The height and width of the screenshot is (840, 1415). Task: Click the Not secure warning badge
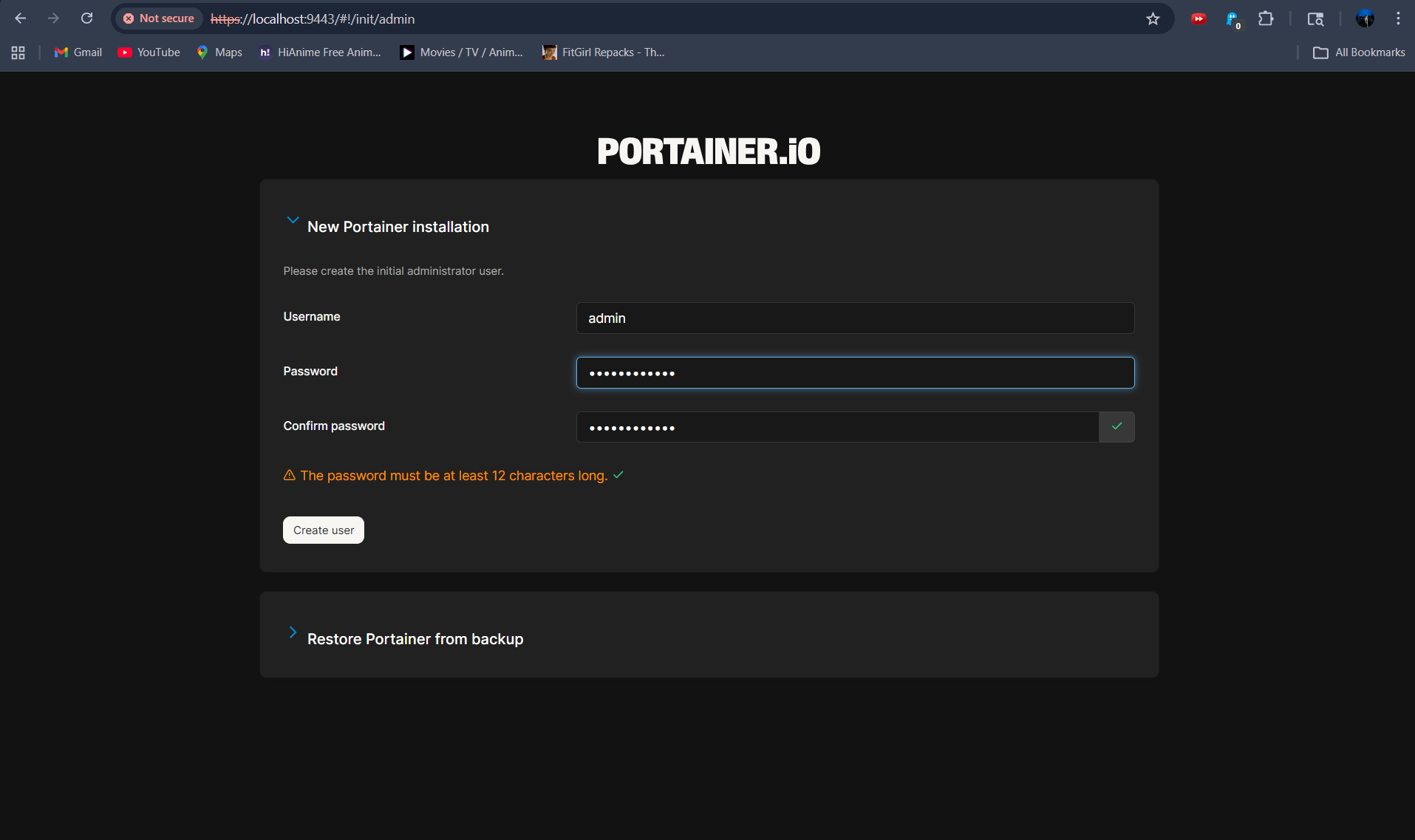point(158,18)
